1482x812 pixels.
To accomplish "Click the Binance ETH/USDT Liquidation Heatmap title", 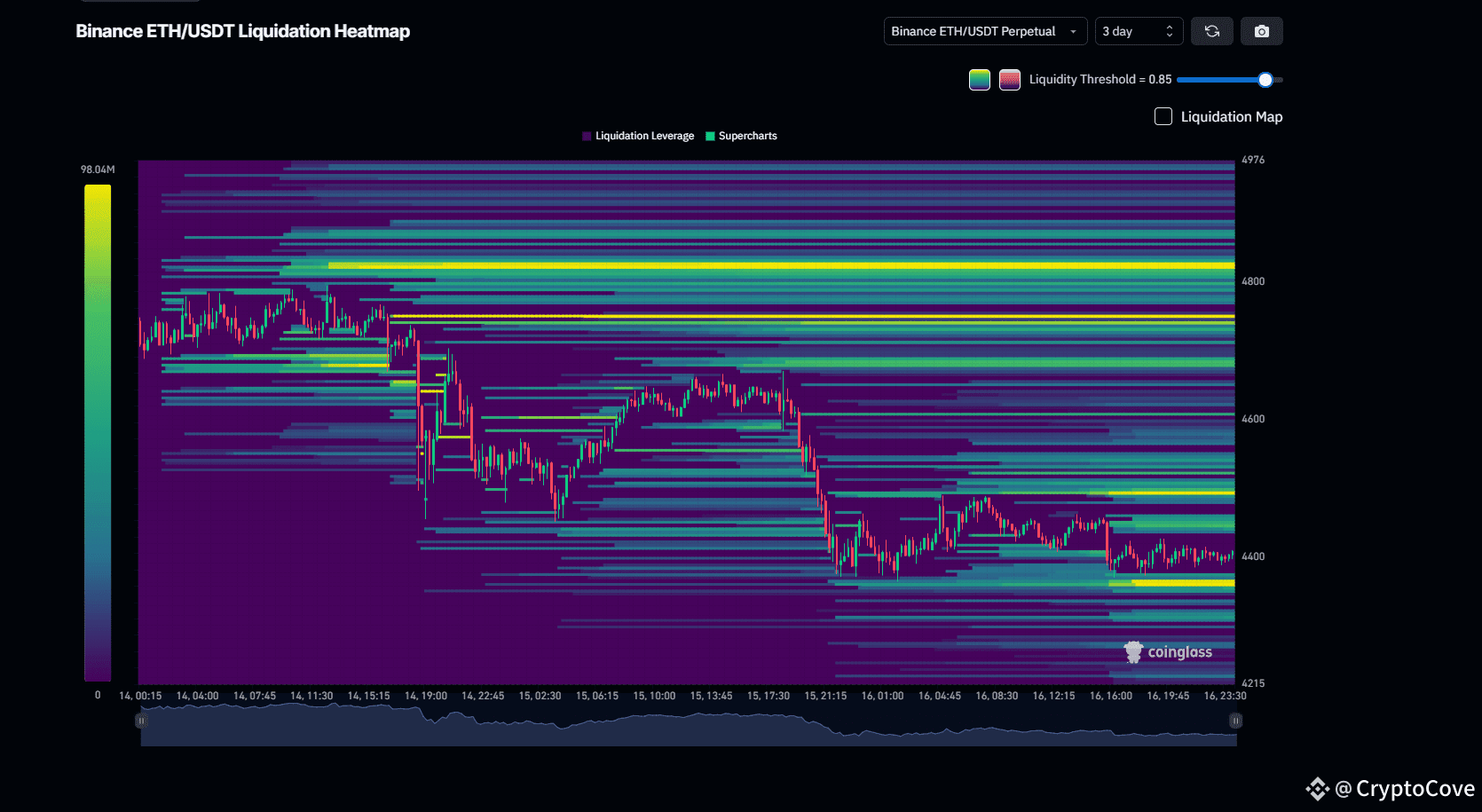I will point(243,31).
